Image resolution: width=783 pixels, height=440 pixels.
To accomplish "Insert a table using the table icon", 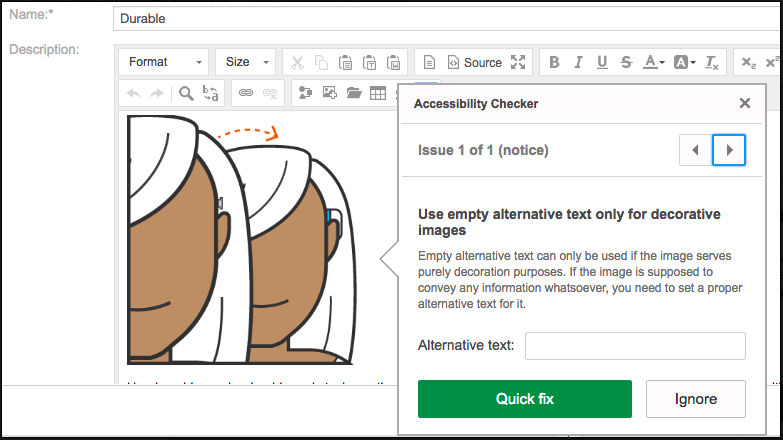I will pos(378,93).
